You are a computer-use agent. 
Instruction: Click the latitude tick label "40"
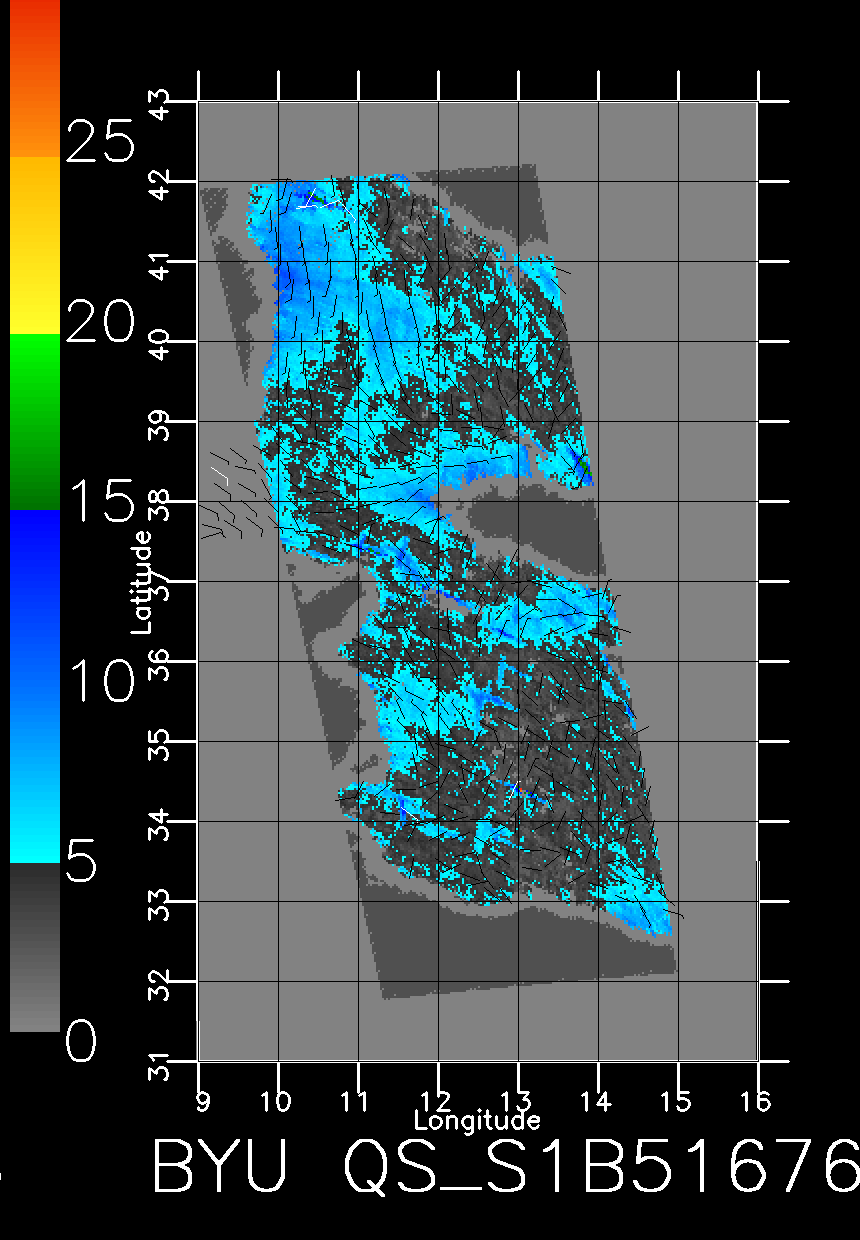160,344
